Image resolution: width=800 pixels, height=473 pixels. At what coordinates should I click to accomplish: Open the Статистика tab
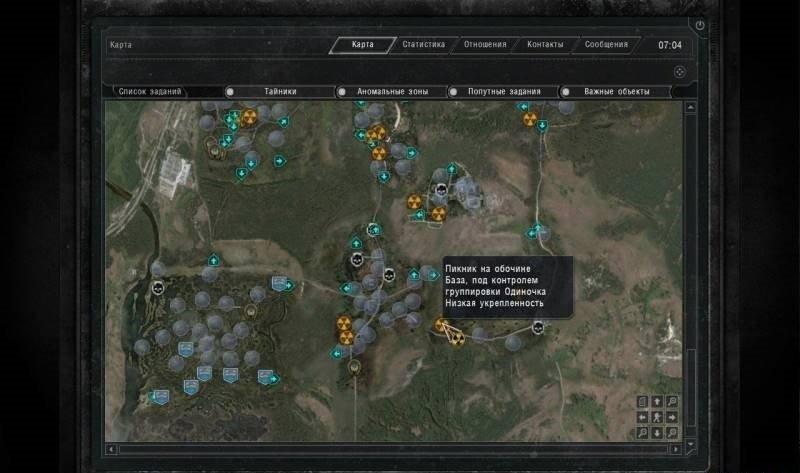(423, 45)
